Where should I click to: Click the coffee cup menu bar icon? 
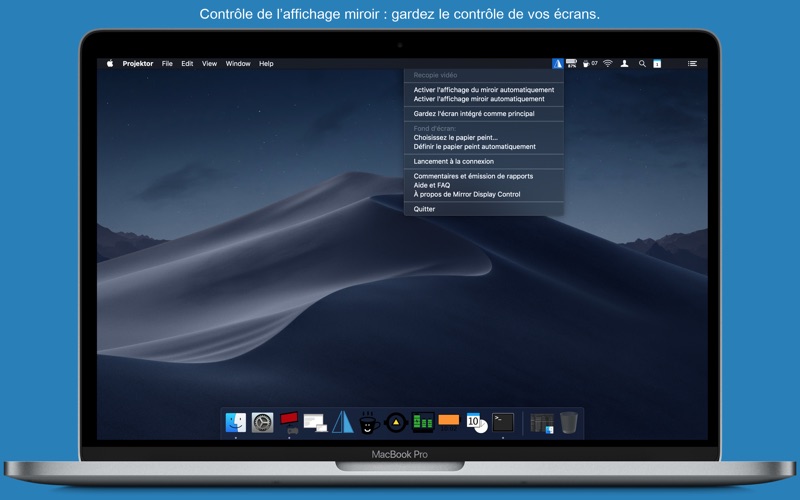point(590,64)
